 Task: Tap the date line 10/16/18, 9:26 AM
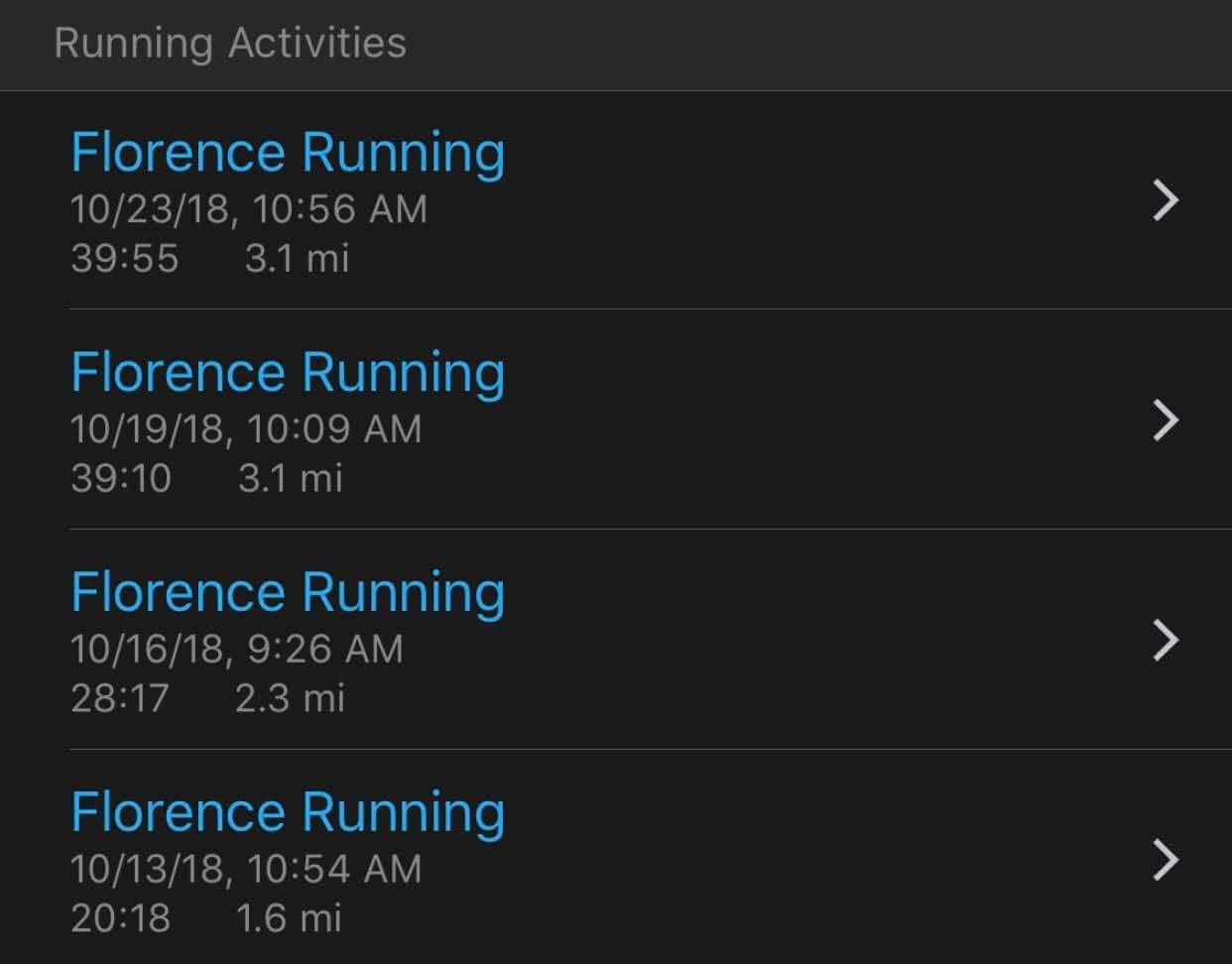coord(237,650)
